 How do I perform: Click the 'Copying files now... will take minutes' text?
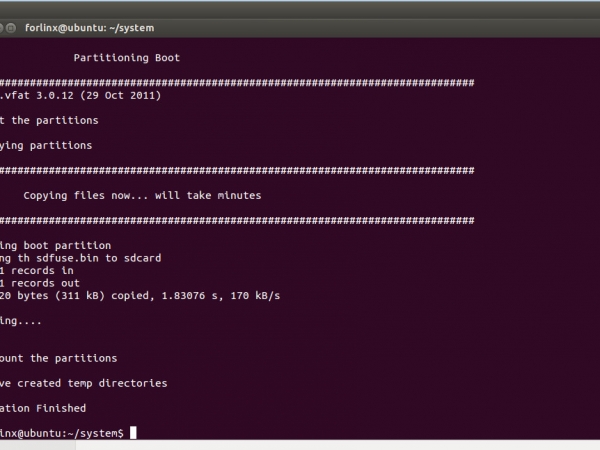coord(142,195)
